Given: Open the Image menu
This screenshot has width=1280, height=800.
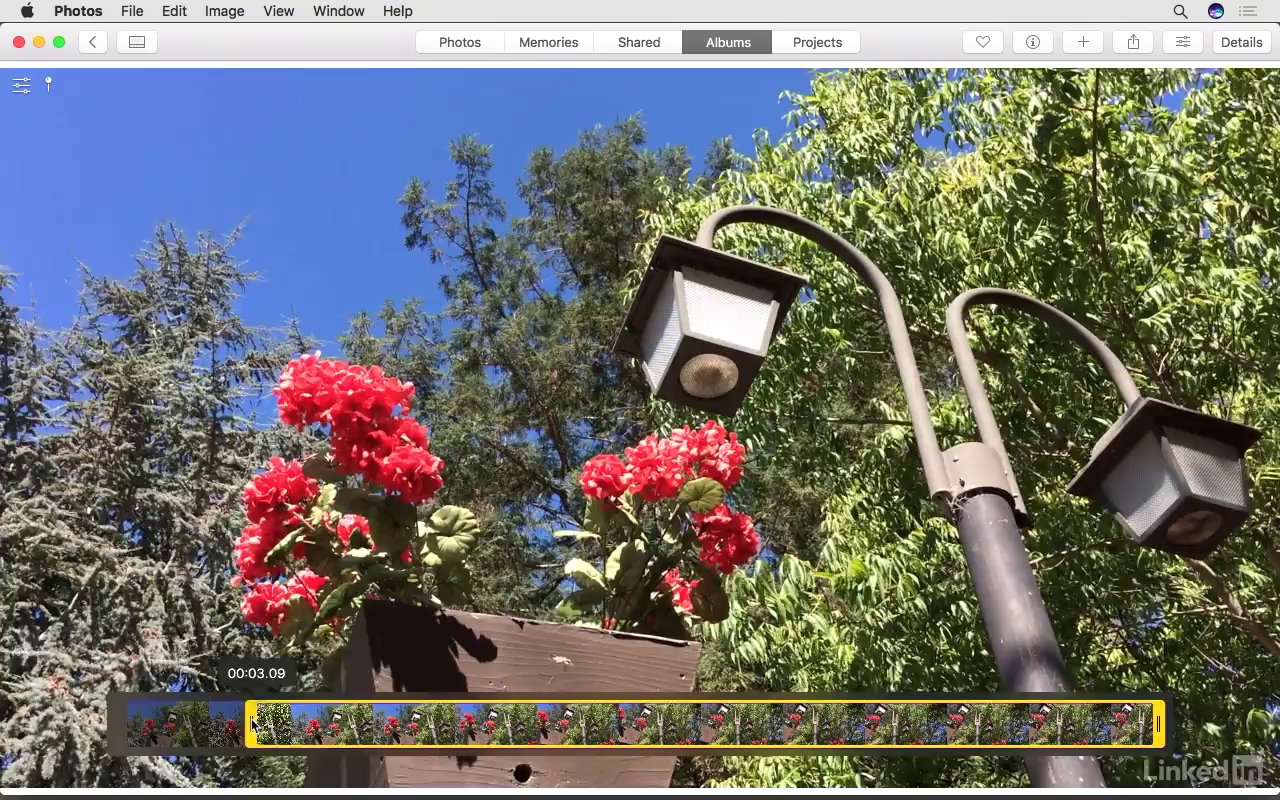Looking at the screenshot, I should click(x=224, y=11).
